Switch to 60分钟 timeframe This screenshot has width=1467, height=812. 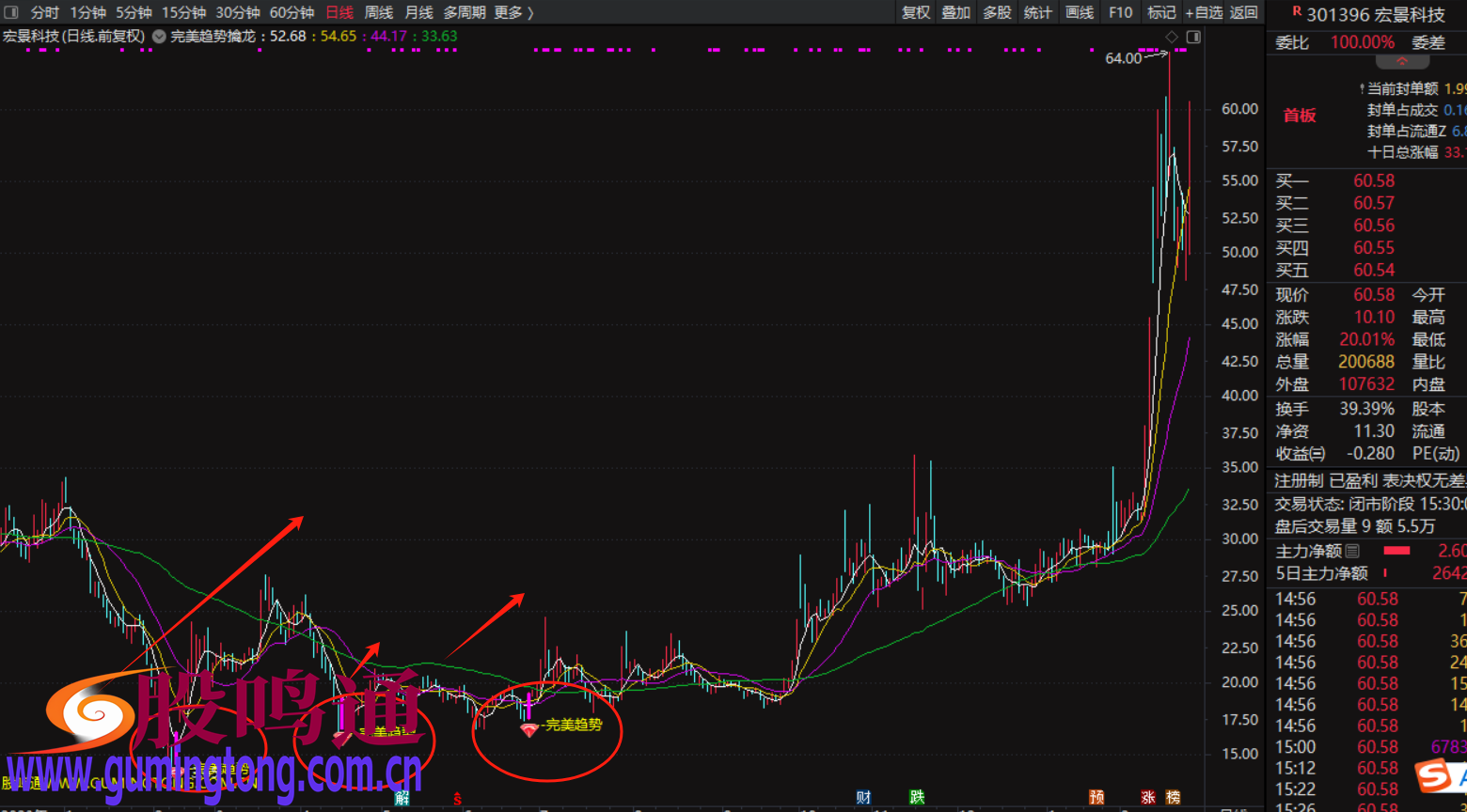[x=292, y=12]
